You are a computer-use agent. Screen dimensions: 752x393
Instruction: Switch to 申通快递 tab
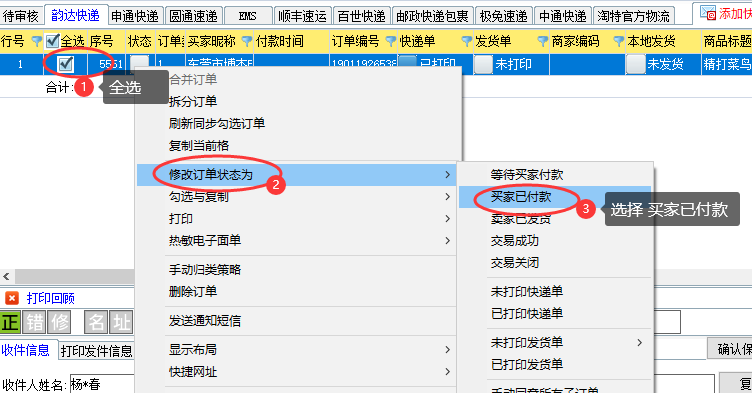pos(135,16)
